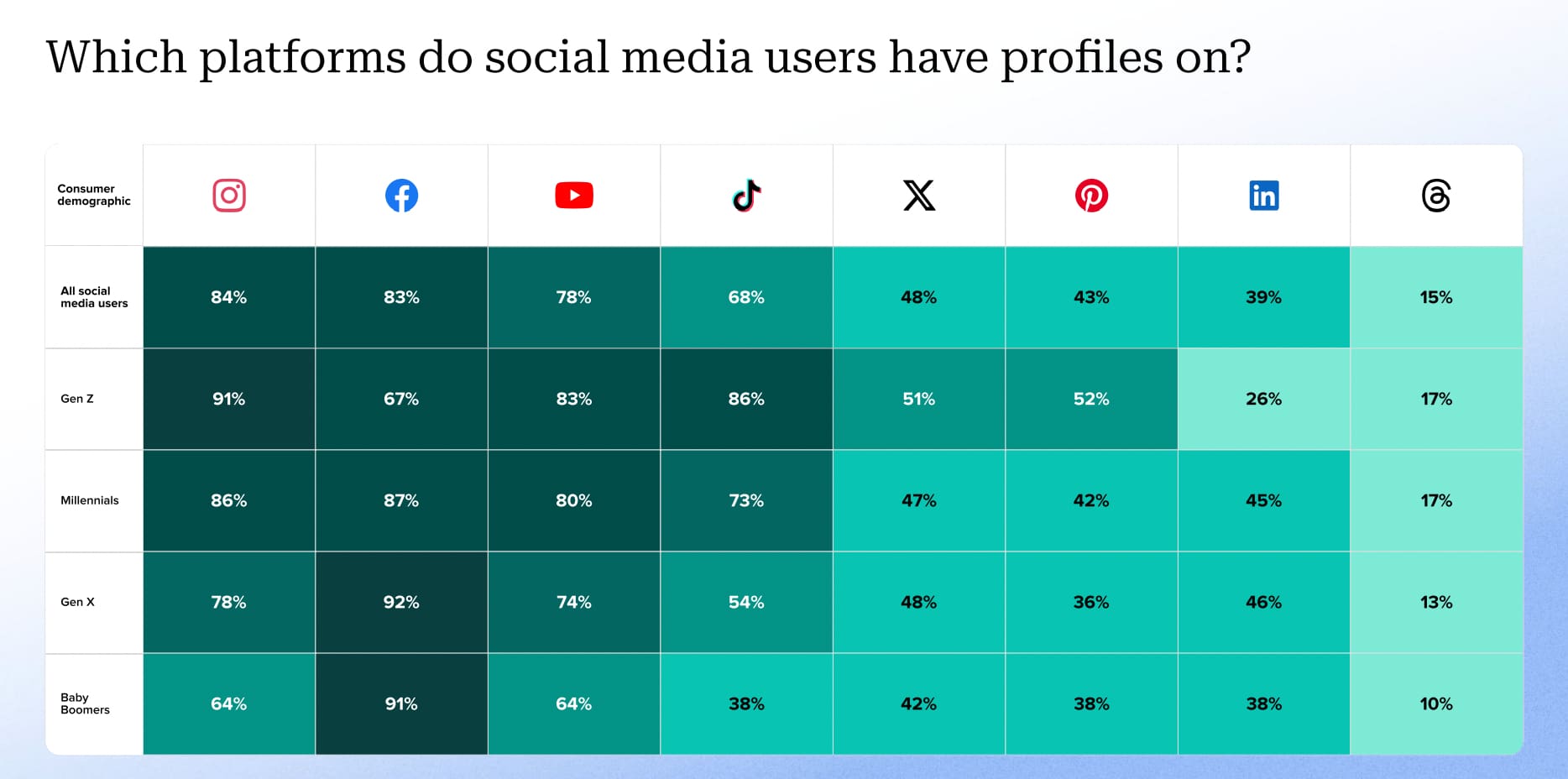Click the Threads logo icon
This screenshot has width=1568, height=779.
click(1436, 196)
